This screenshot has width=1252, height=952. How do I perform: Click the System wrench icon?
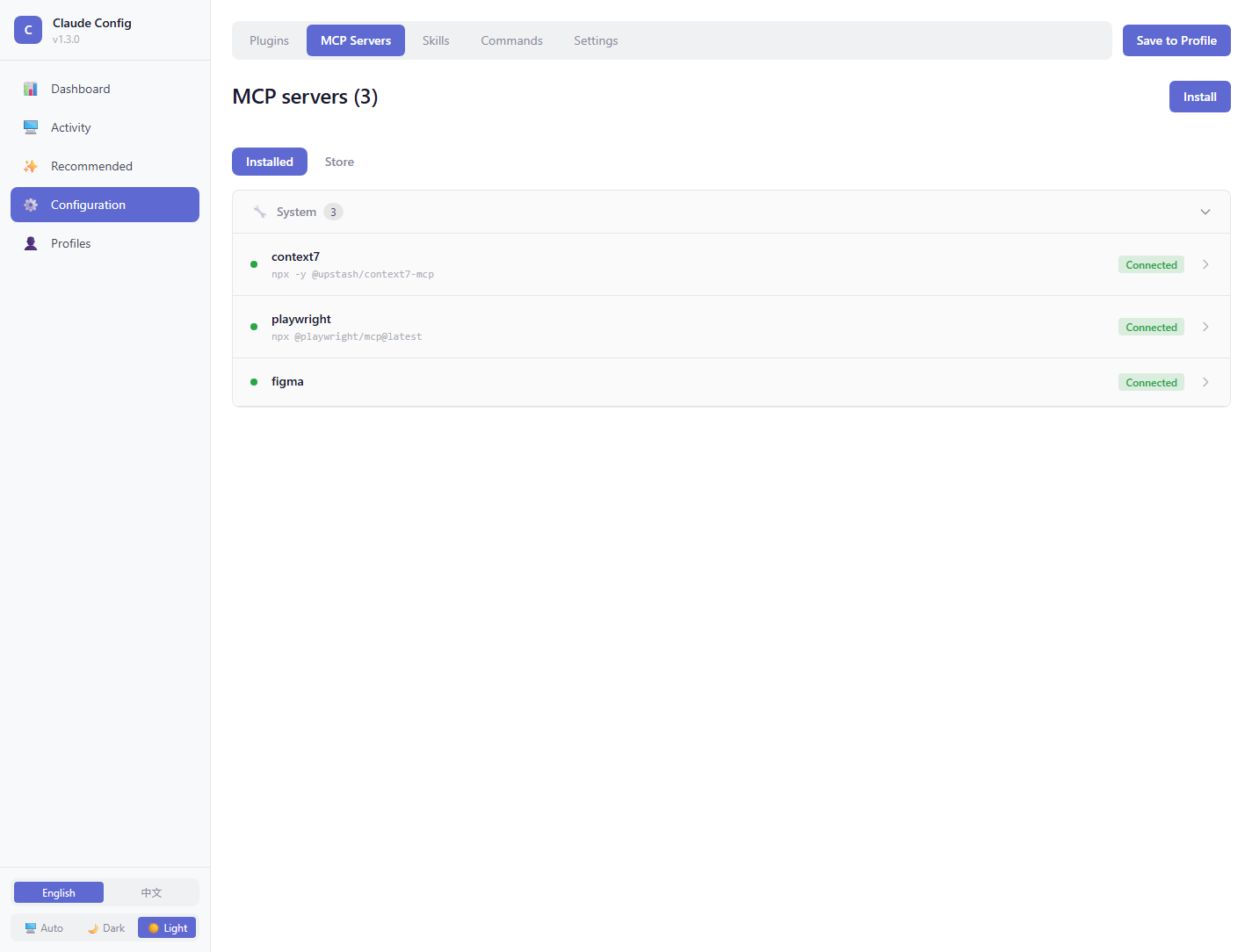(x=260, y=212)
